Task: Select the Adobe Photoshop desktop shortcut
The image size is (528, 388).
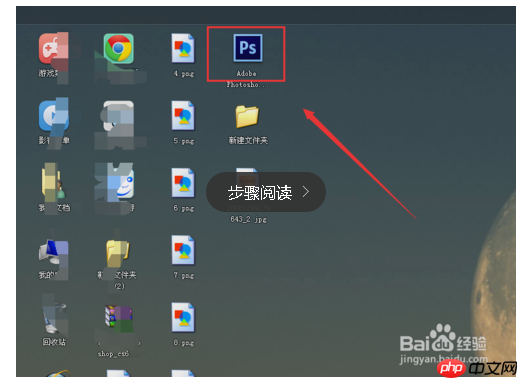Action: (x=248, y=48)
